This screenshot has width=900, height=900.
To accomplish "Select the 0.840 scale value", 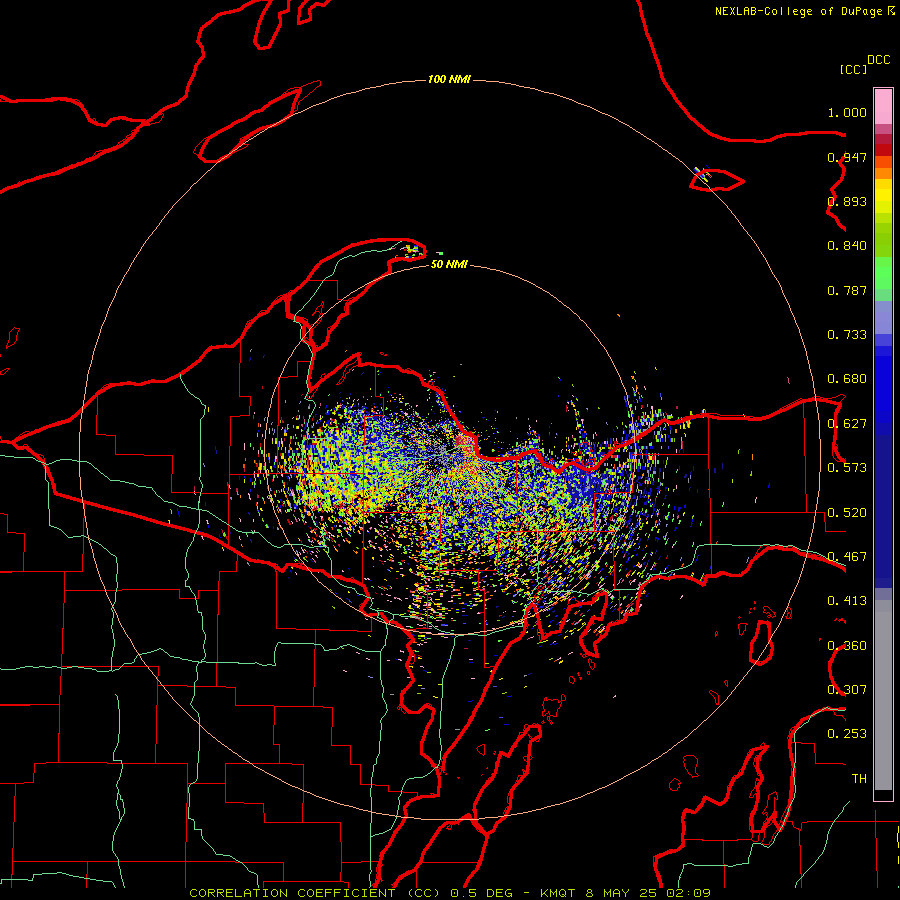I will 847,246.
